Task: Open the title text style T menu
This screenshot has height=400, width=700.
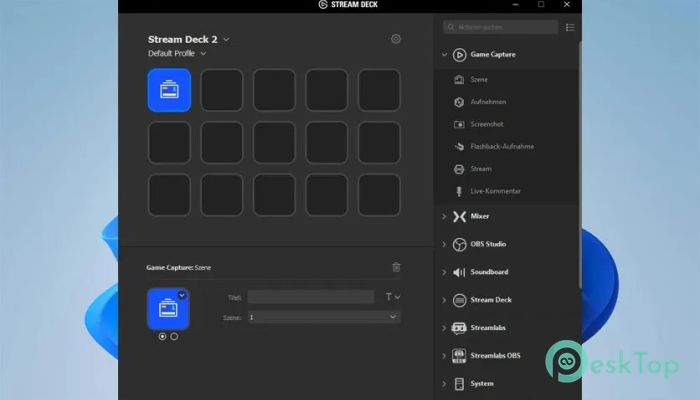Action: point(392,297)
